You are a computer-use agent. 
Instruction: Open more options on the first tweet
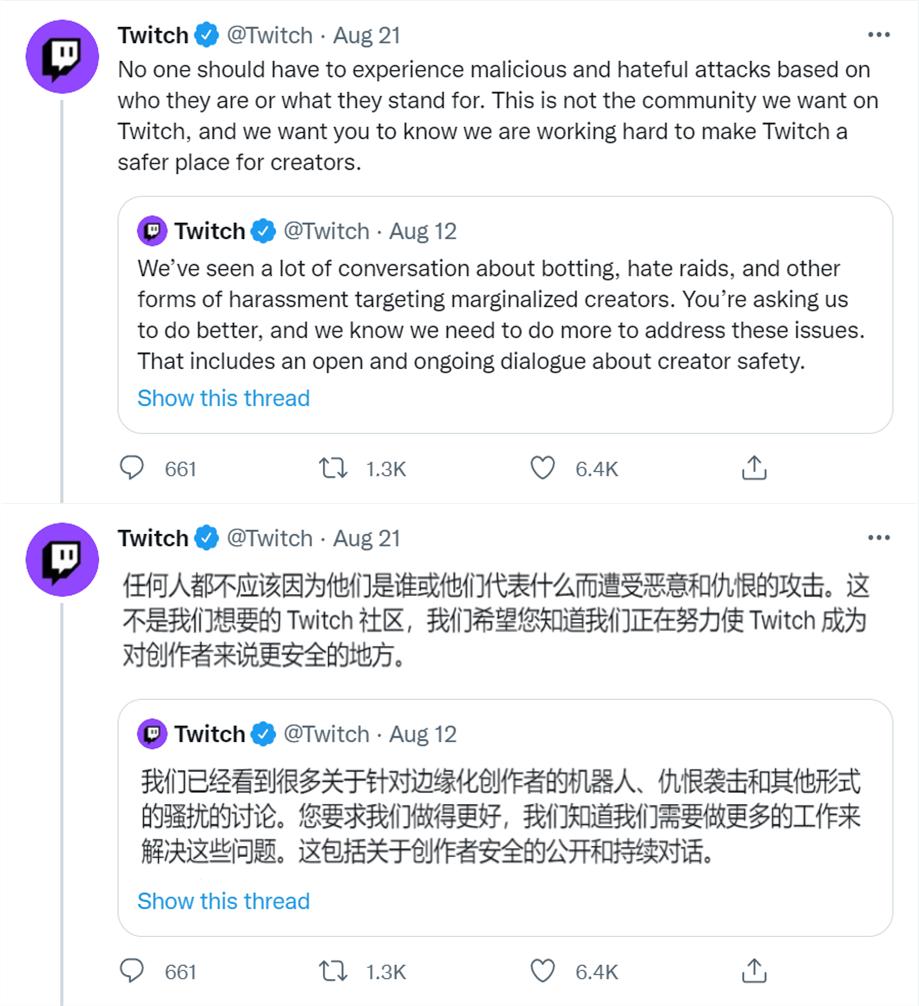[x=878, y=35]
